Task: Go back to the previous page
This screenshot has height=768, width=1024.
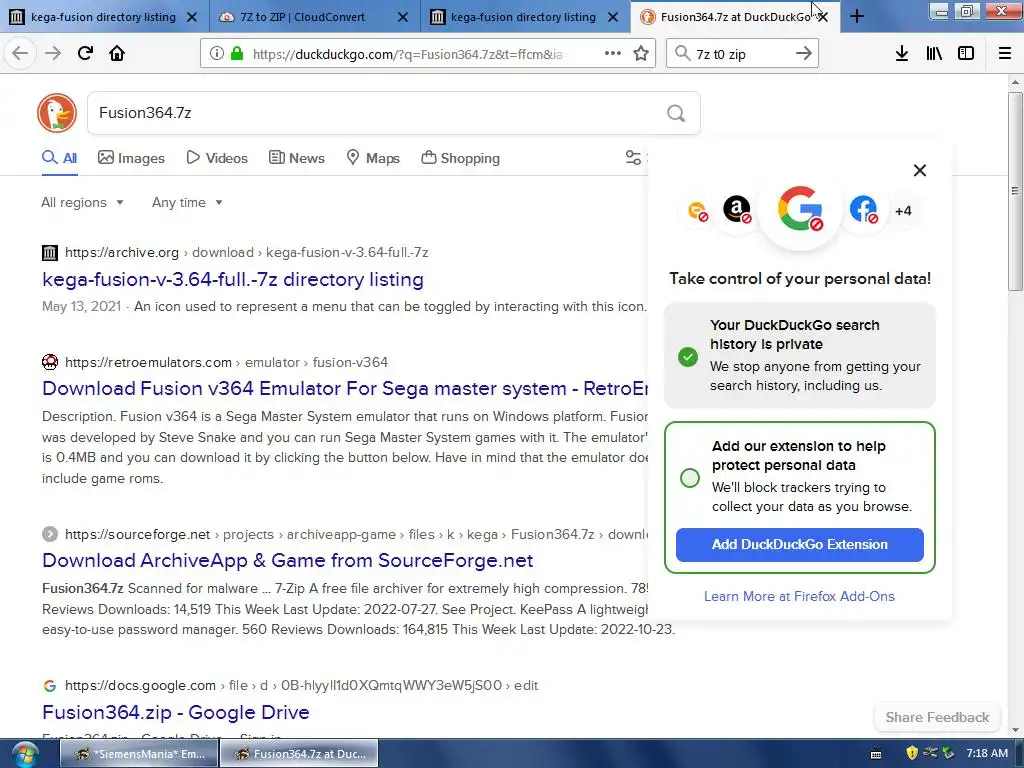Action: [20, 53]
